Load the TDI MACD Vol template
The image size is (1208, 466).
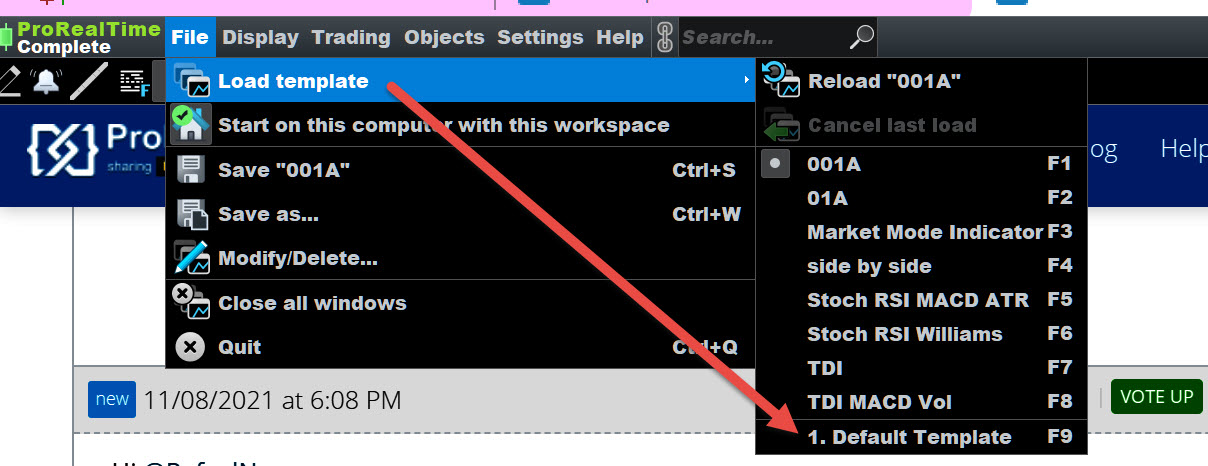879,402
